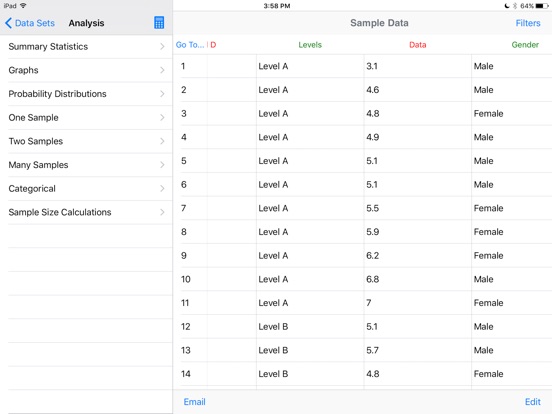Open the One Sample menu item
The width and height of the screenshot is (552, 414).
pos(86,118)
